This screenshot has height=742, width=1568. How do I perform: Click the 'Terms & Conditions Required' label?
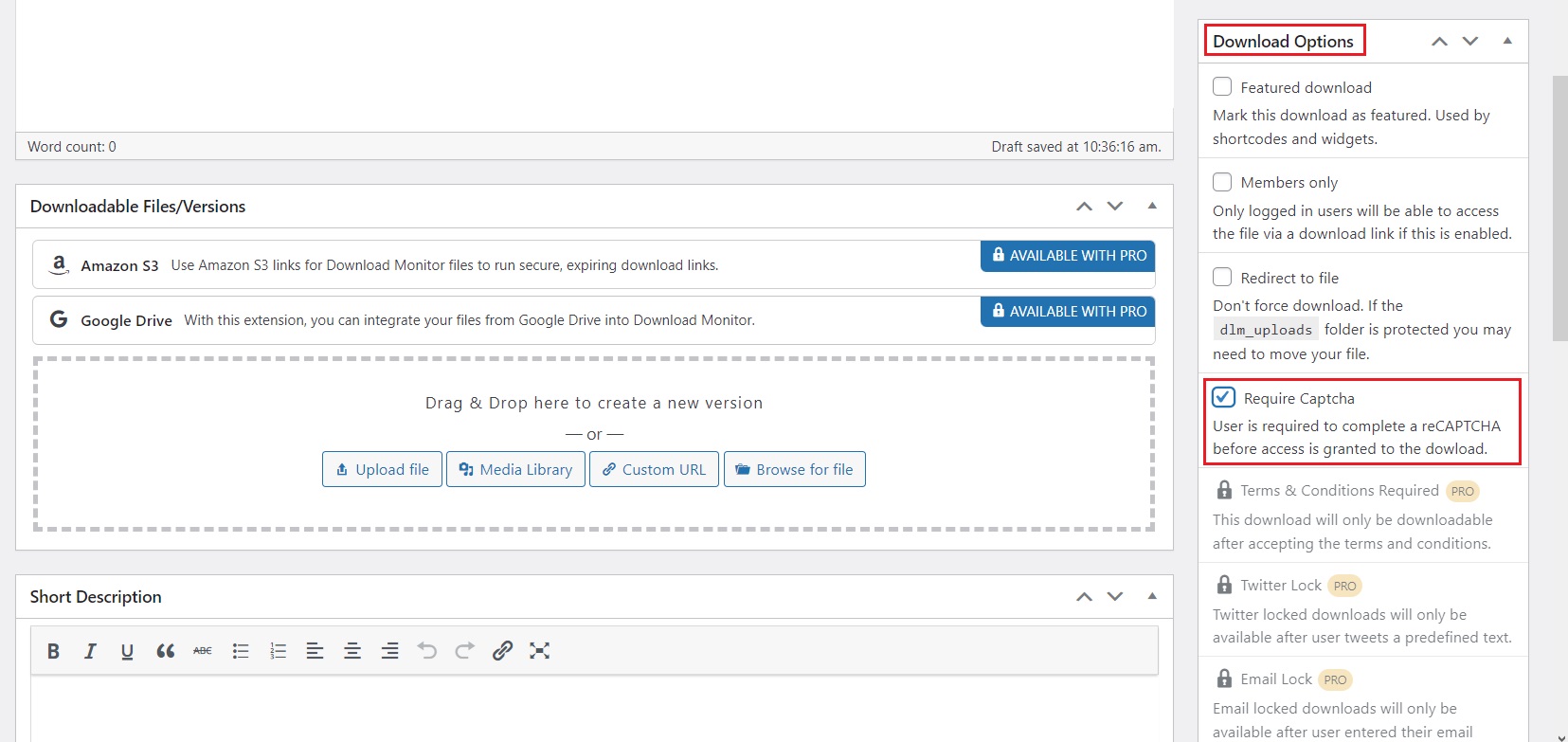tap(1340, 491)
